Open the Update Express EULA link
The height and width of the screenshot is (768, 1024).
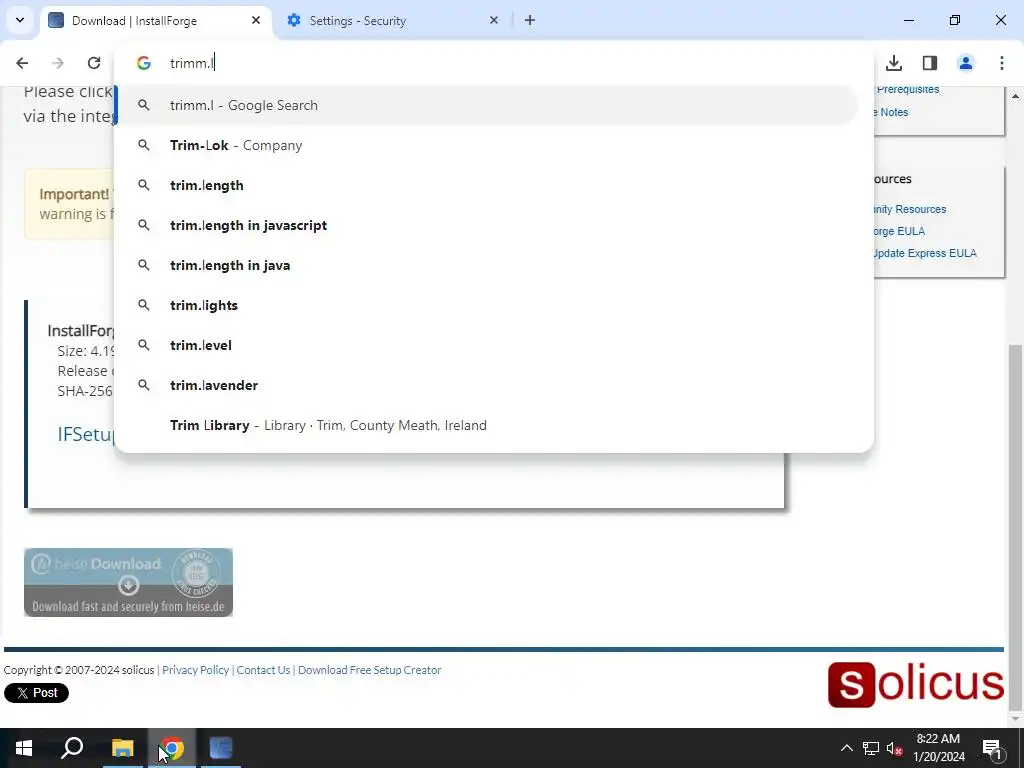pos(925,253)
